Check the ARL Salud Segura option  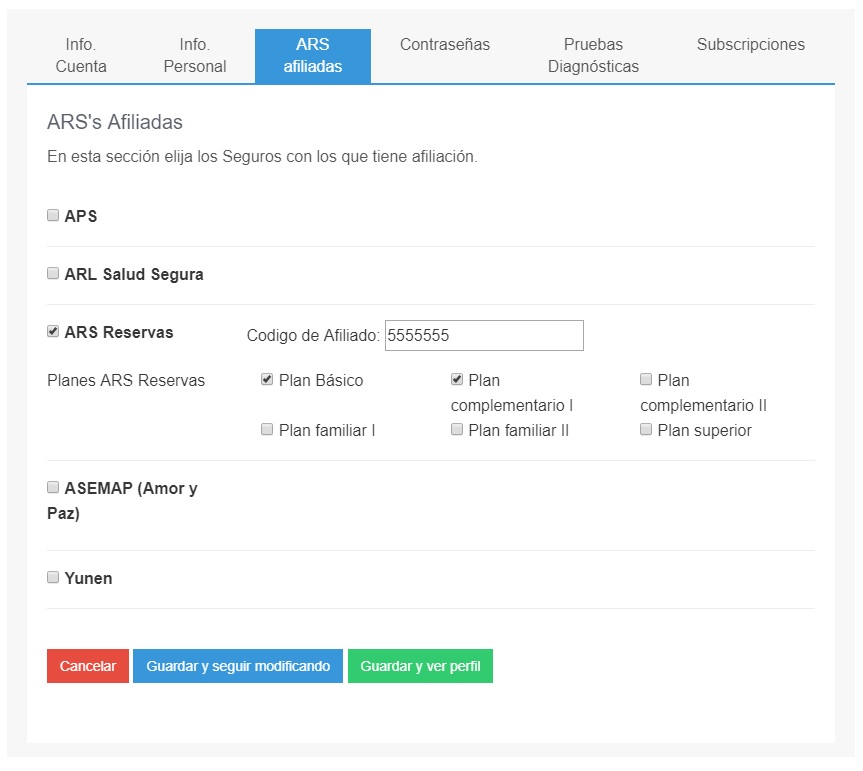53,273
